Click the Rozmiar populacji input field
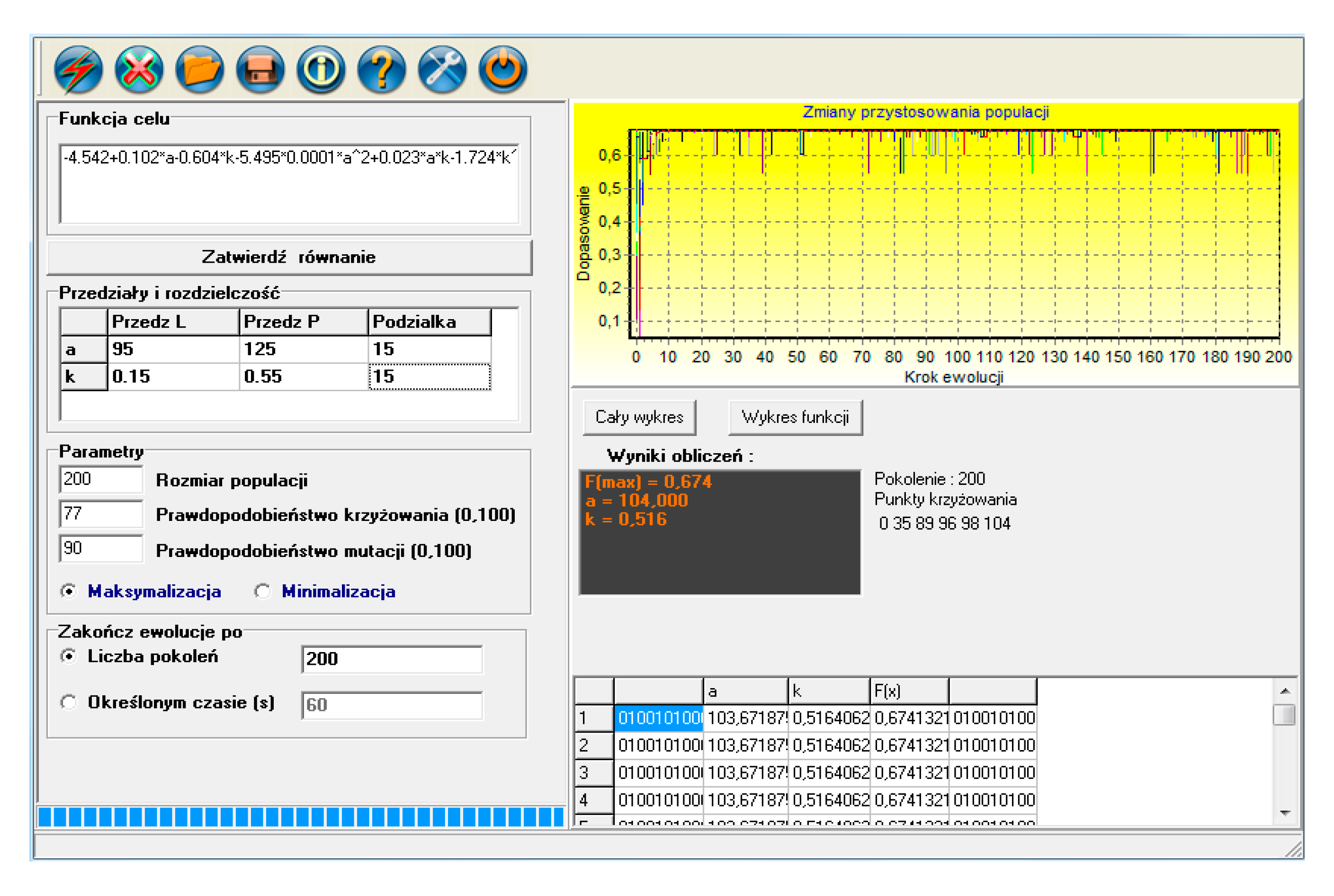The height and width of the screenshot is (896, 1334). (x=101, y=479)
